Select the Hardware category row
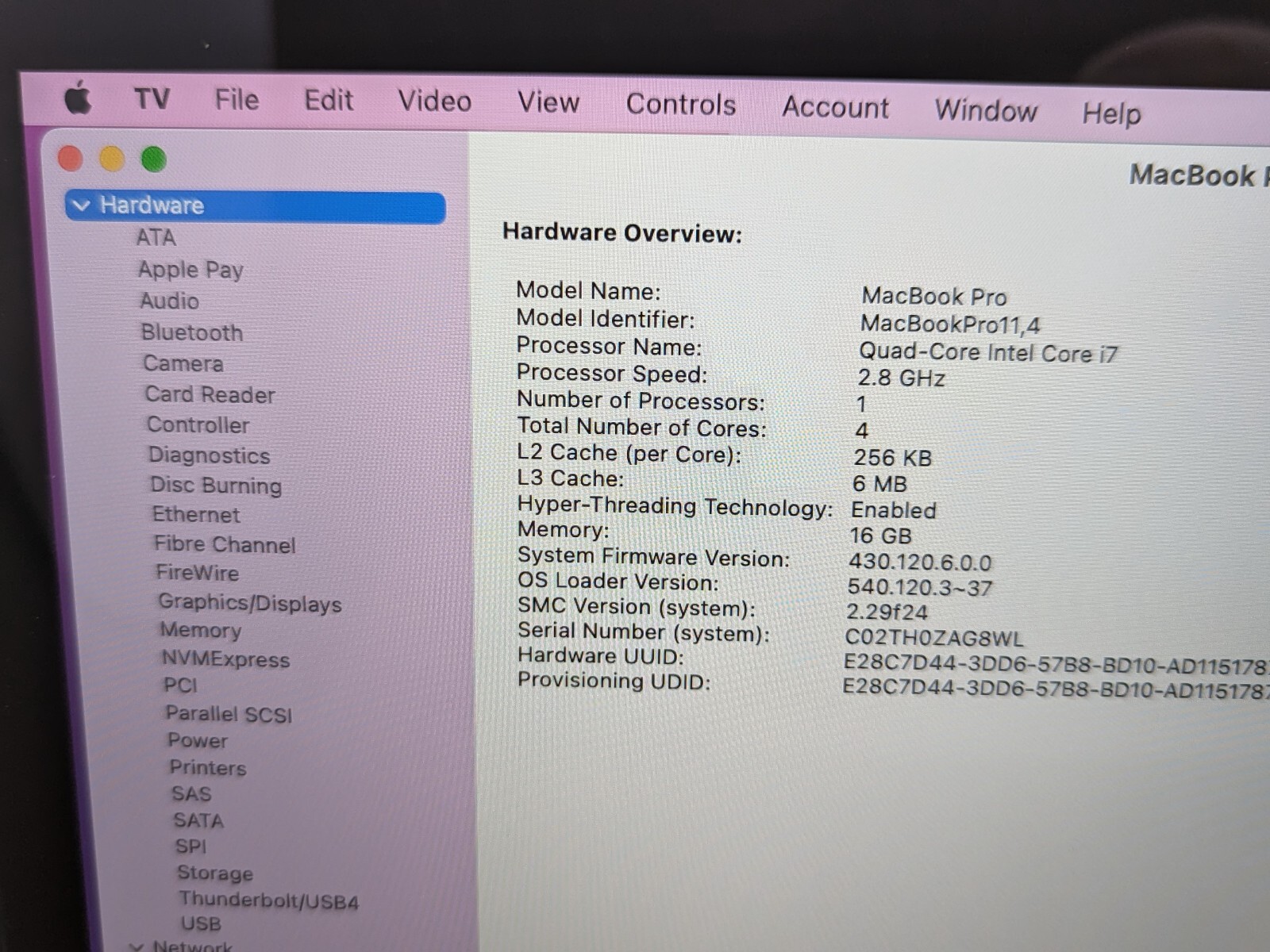This screenshot has height=952, width=1270. pyautogui.click(x=256, y=207)
